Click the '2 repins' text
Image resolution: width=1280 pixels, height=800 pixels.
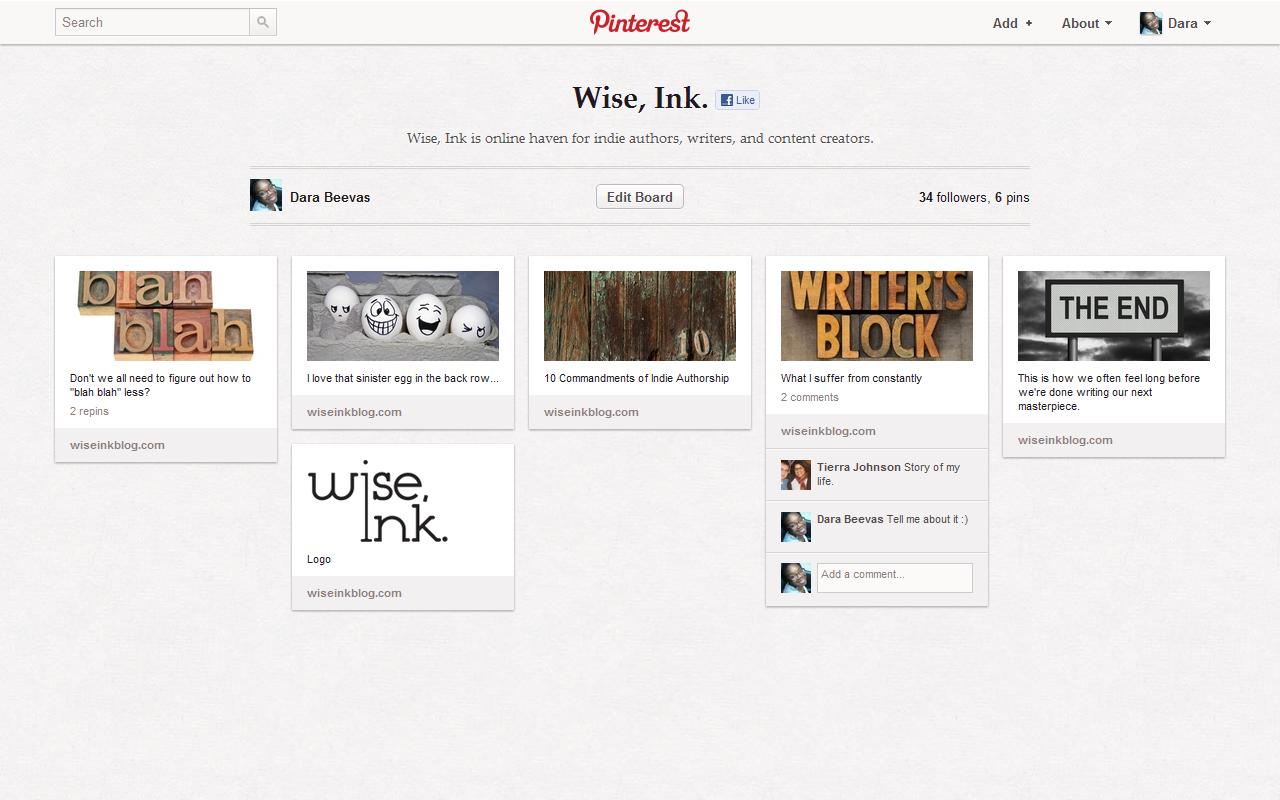pos(89,411)
